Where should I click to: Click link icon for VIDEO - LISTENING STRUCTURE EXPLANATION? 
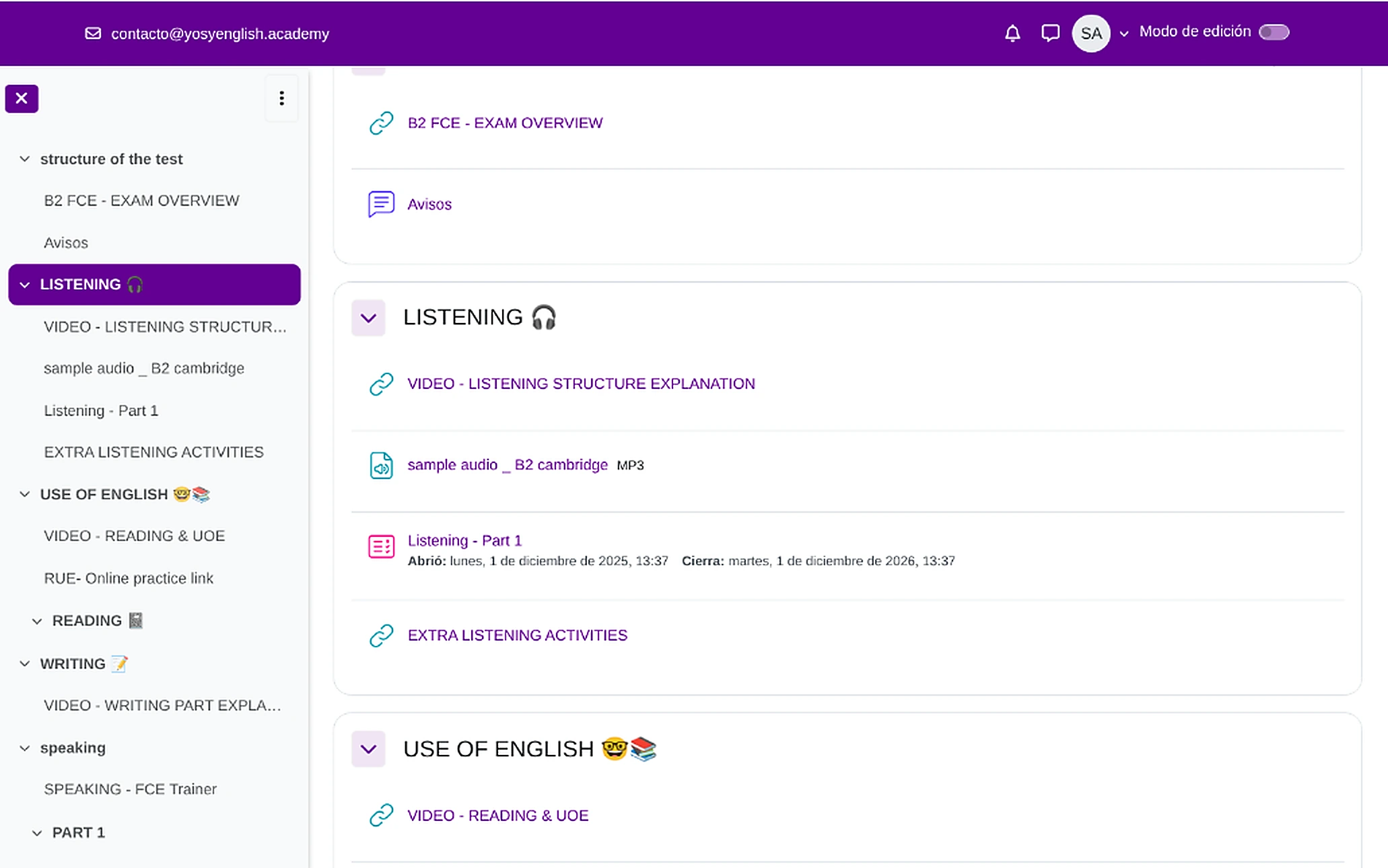(x=381, y=384)
